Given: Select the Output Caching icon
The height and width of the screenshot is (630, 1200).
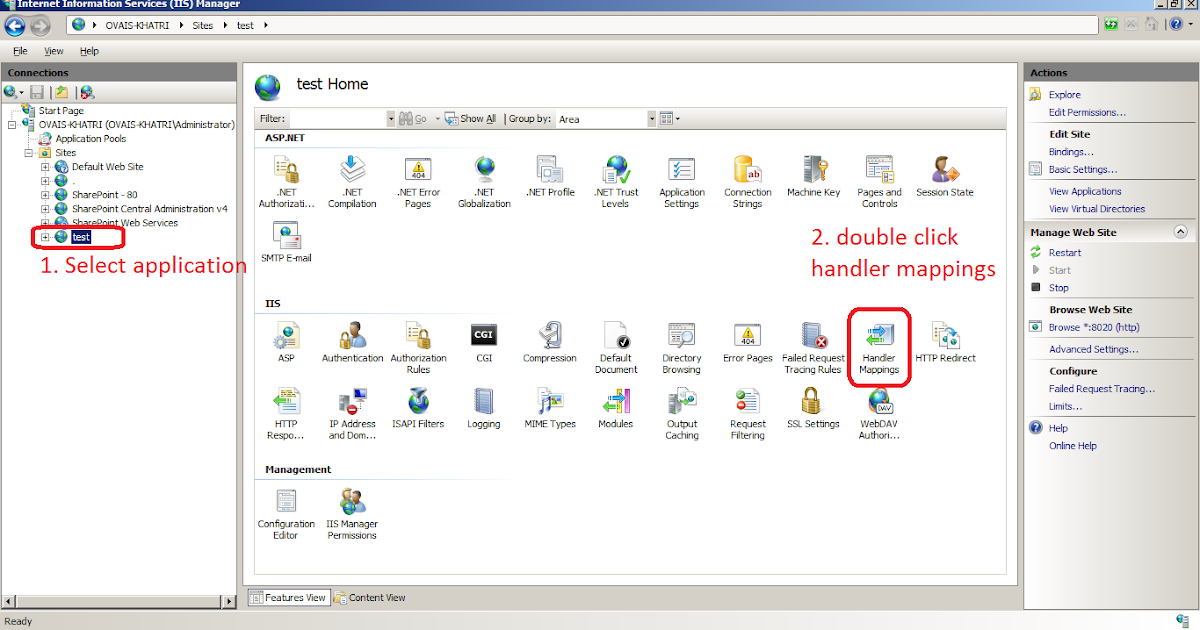Looking at the screenshot, I should click(x=681, y=413).
